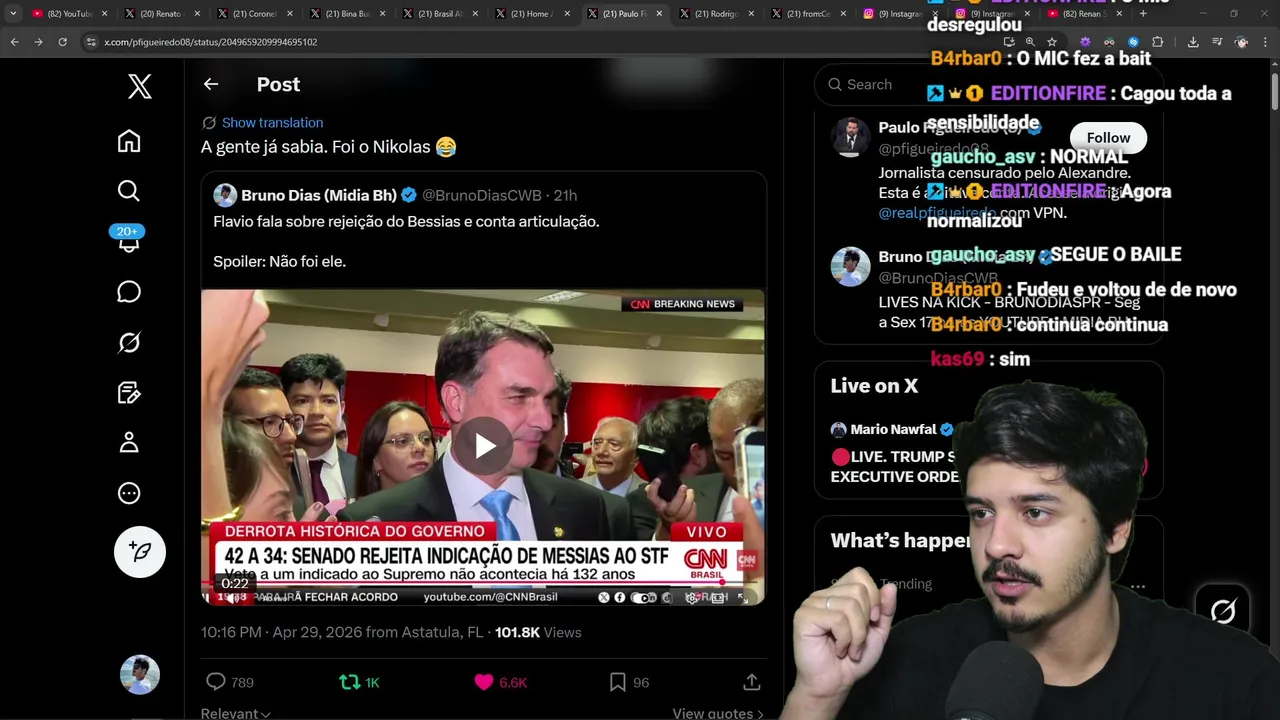The width and height of the screenshot is (1280, 720).
Task: Open the browser zoom magnifier icon
Action: [x=1030, y=42]
